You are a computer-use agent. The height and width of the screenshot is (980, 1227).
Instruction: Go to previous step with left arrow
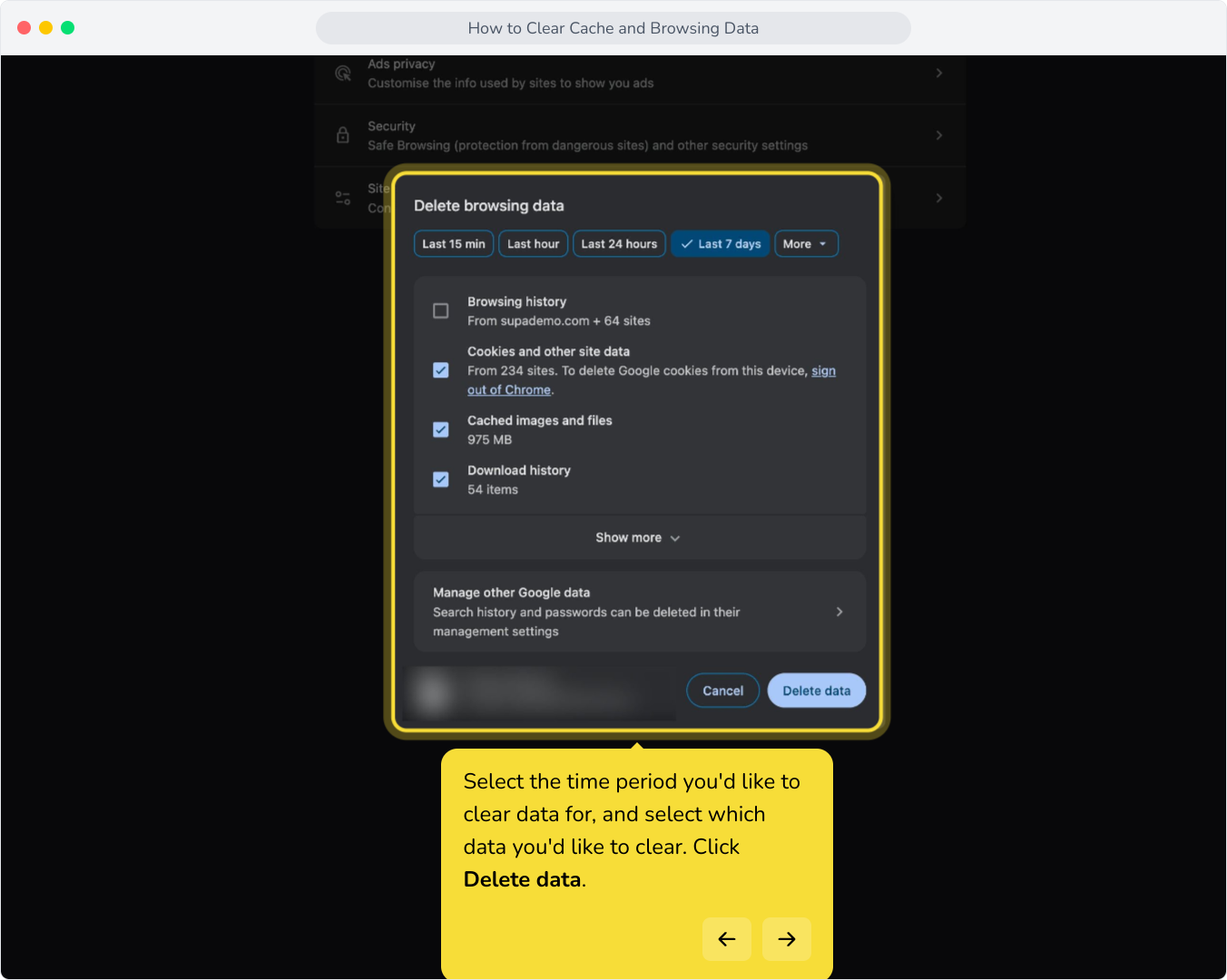coord(727,939)
